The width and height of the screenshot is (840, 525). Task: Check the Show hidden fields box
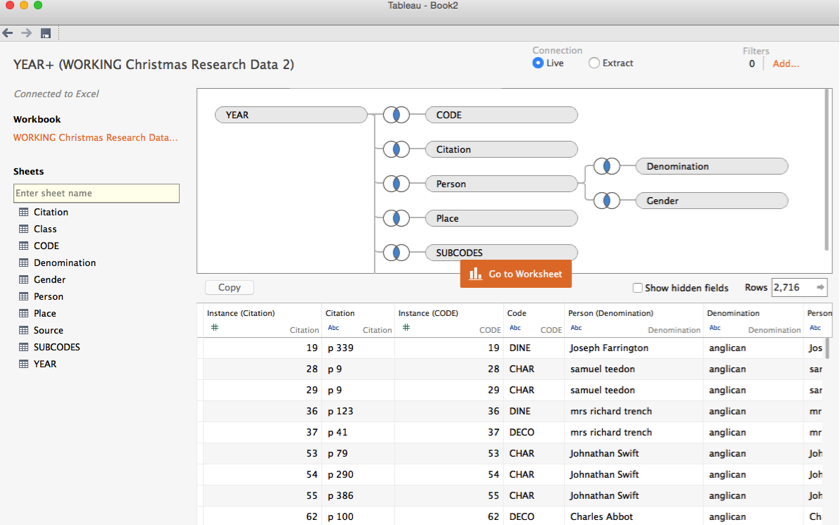(x=638, y=288)
